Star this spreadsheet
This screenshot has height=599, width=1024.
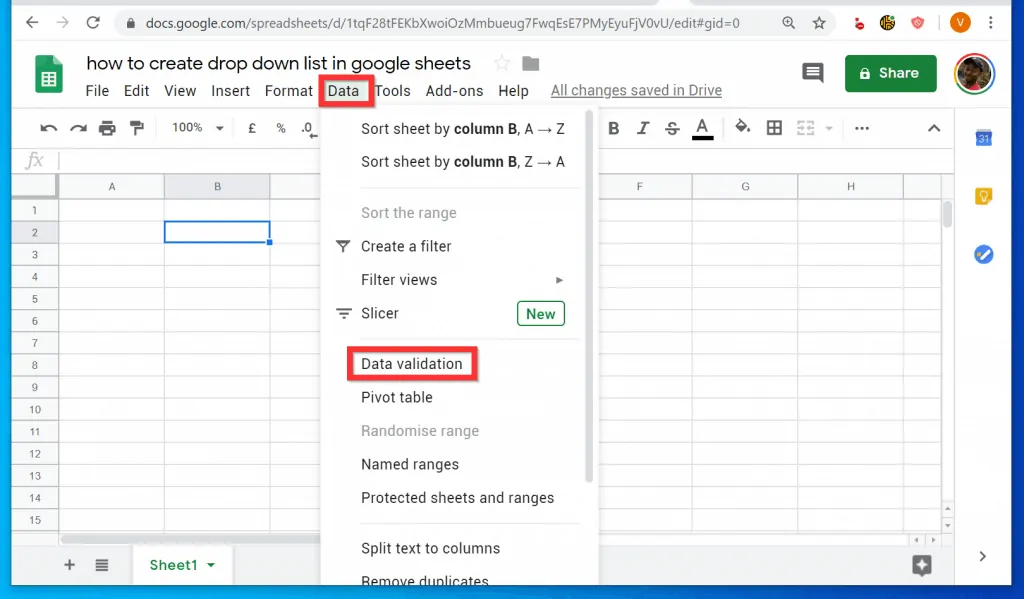(502, 62)
